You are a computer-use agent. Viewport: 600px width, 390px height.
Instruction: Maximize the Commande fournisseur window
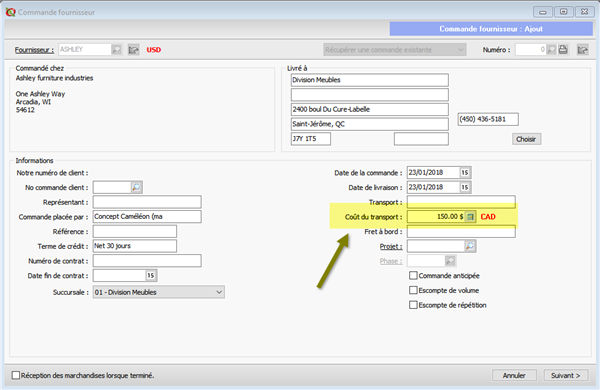[564, 12]
